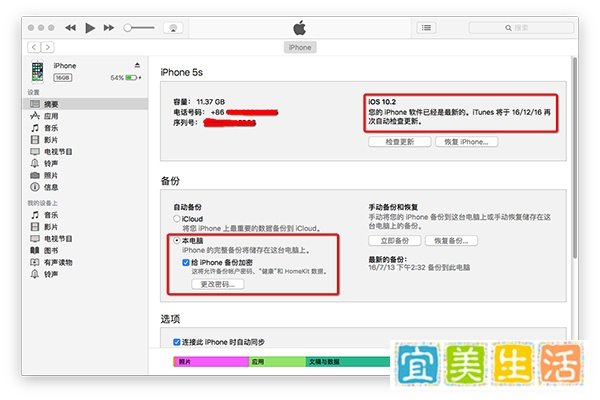Click the 立即备份 back up now button

(x=395, y=240)
